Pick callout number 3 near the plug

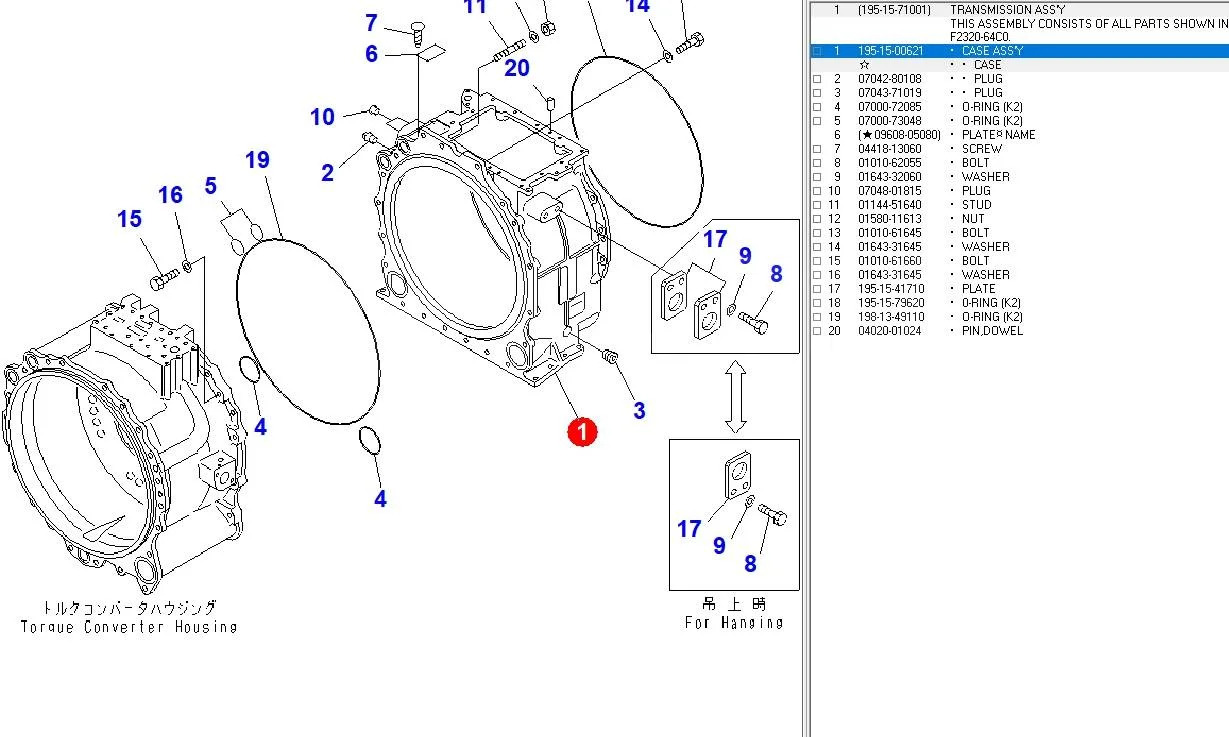(639, 410)
